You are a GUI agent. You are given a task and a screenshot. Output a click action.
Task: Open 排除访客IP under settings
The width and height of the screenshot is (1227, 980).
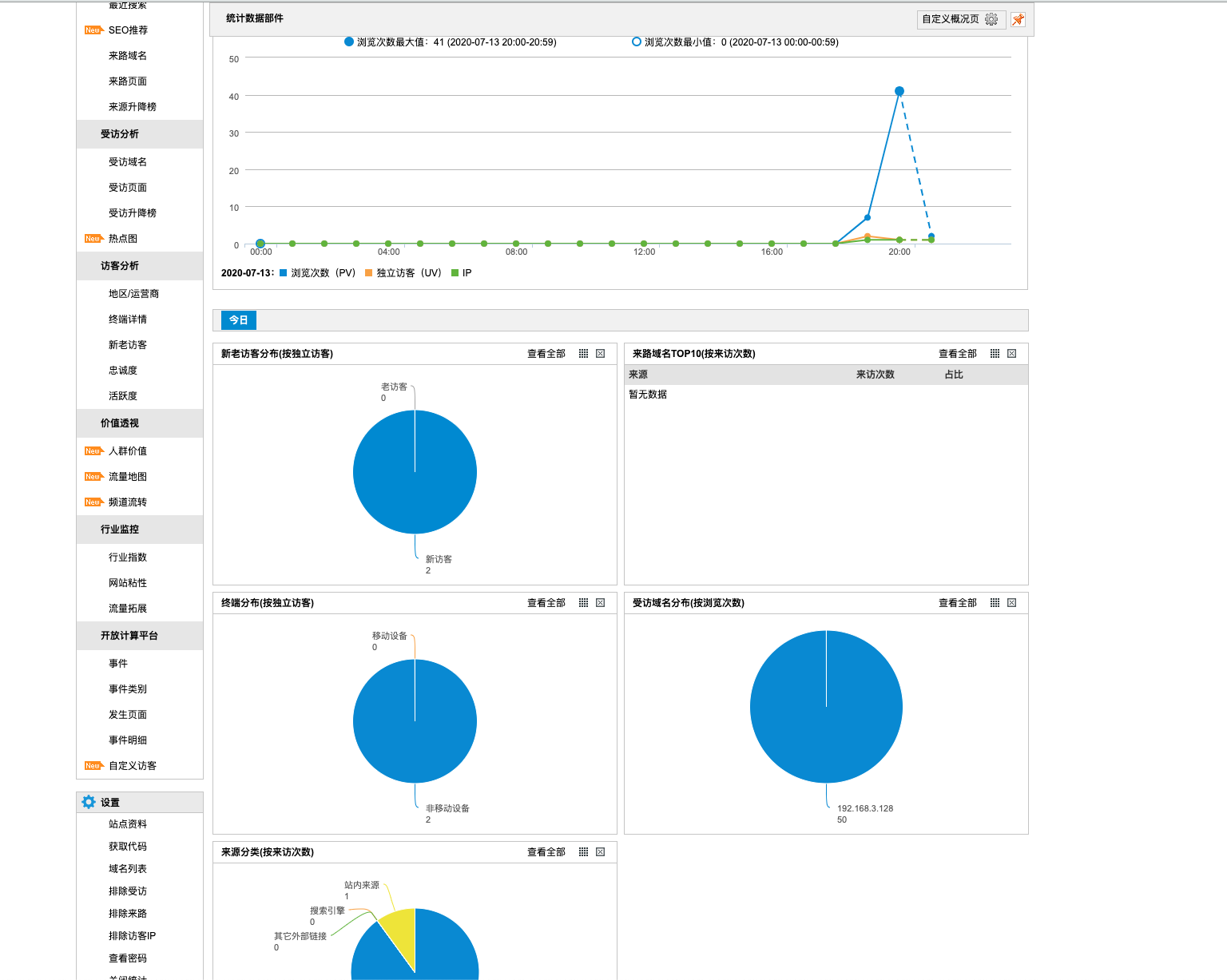[x=133, y=936]
